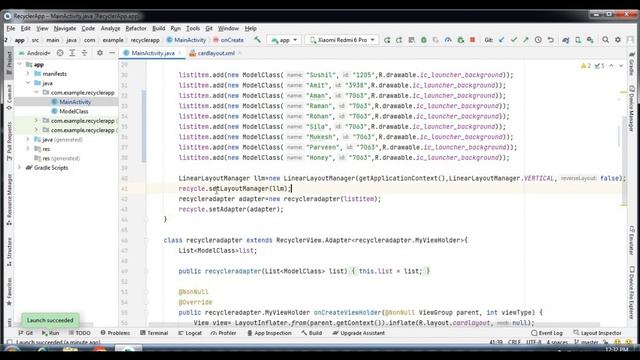Image resolution: width=640 pixels, height=360 pixels.
Task: Click the red Stop button in toolbar
Action: 473,40
